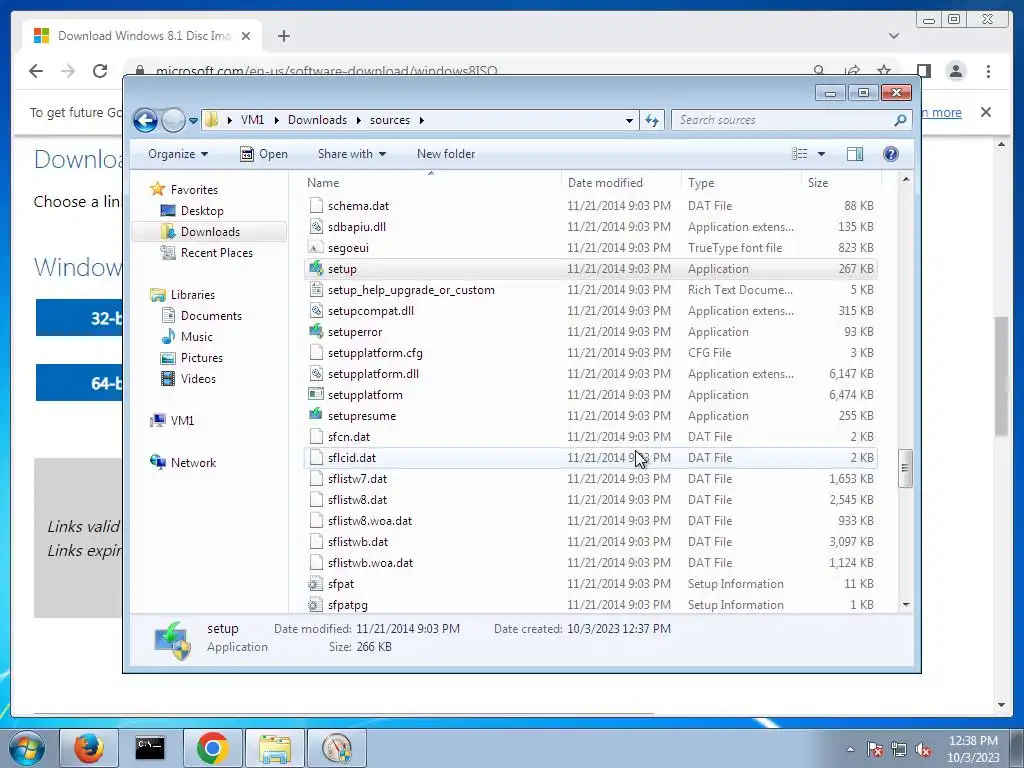Image resolution: width=1024 pixels, height=768 pixels.
Task: Open Desktop in Favorites
Action: click(202, 211)
